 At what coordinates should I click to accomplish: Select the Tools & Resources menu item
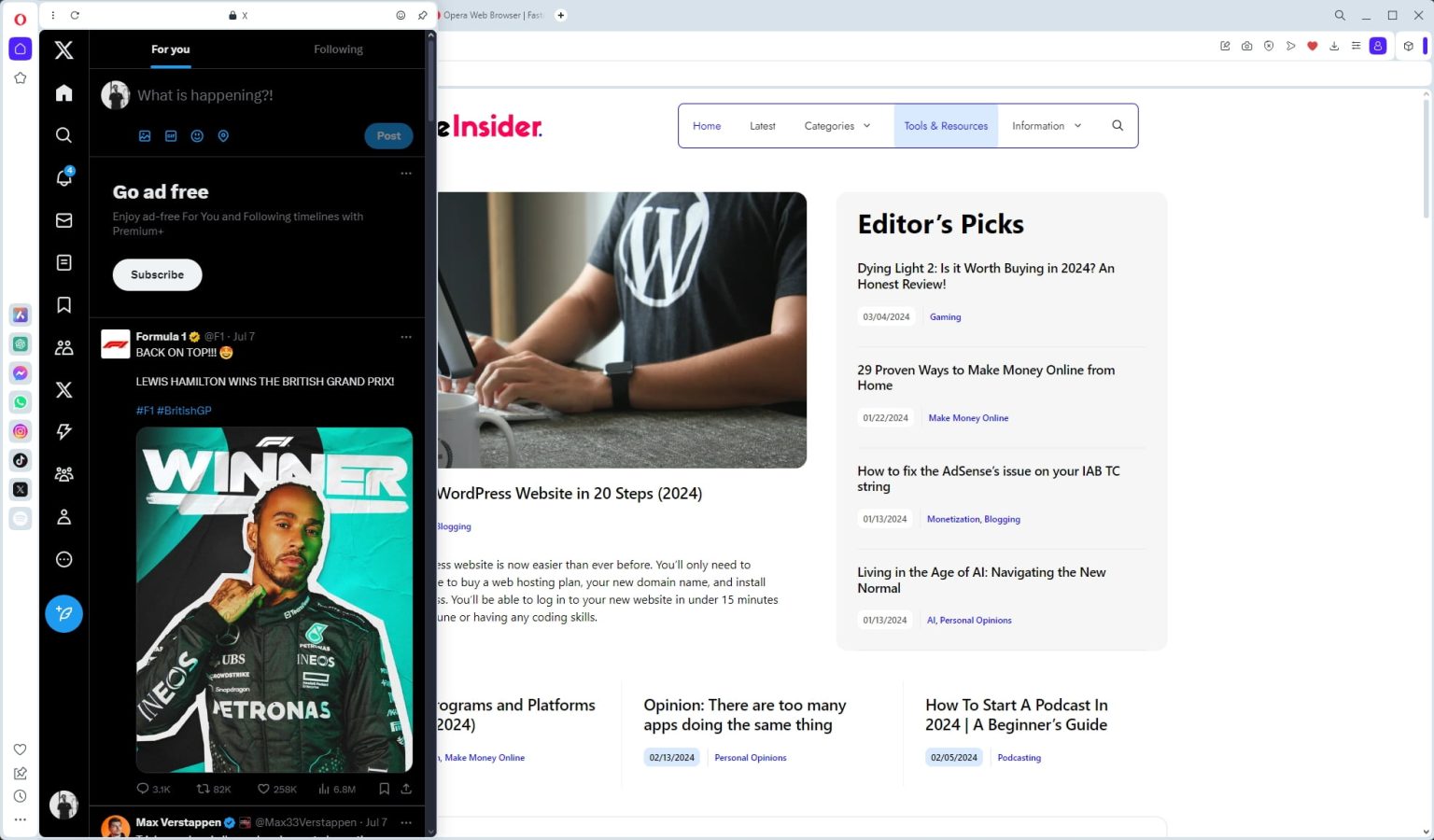945,125
